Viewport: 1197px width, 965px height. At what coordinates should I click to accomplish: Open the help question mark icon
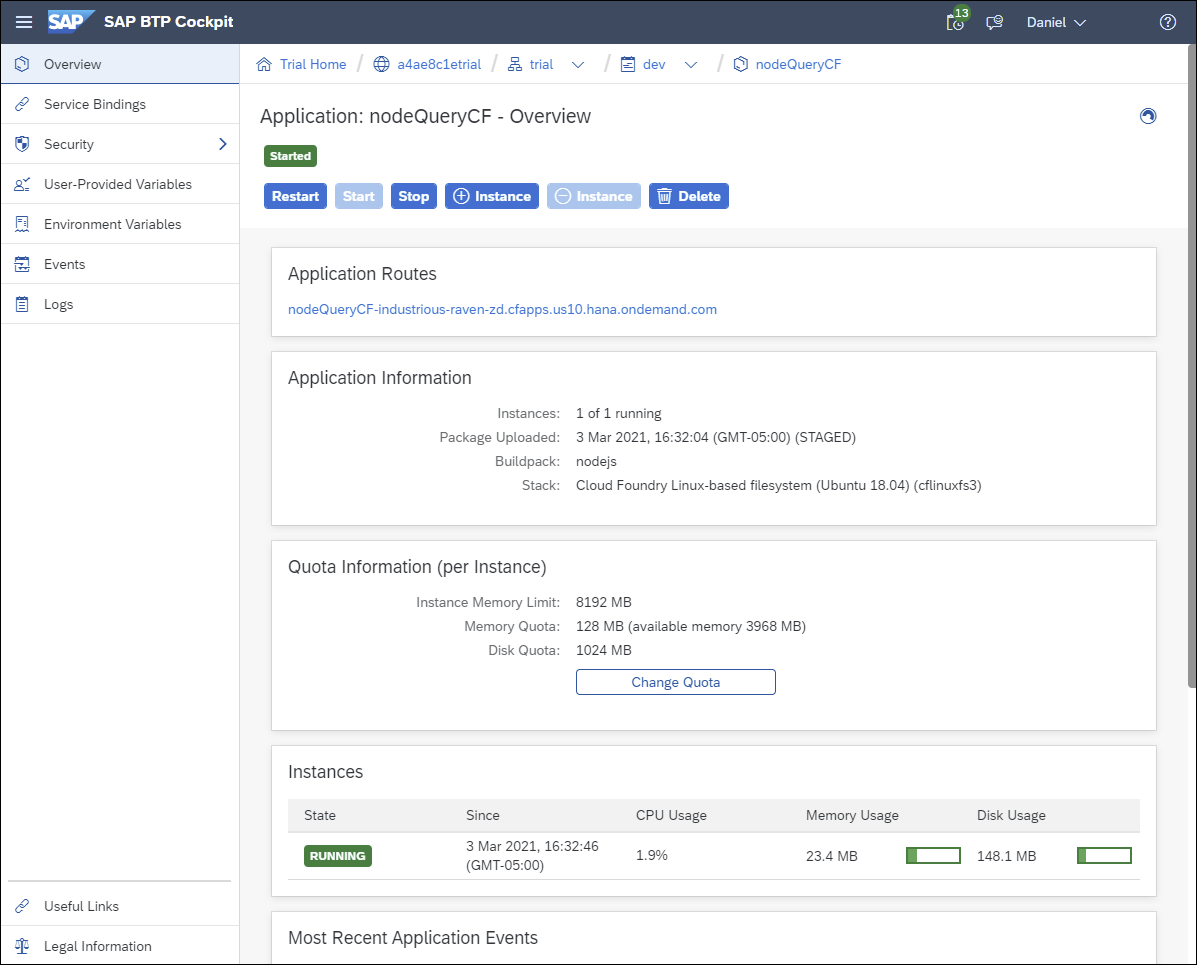coord(1167,22)
